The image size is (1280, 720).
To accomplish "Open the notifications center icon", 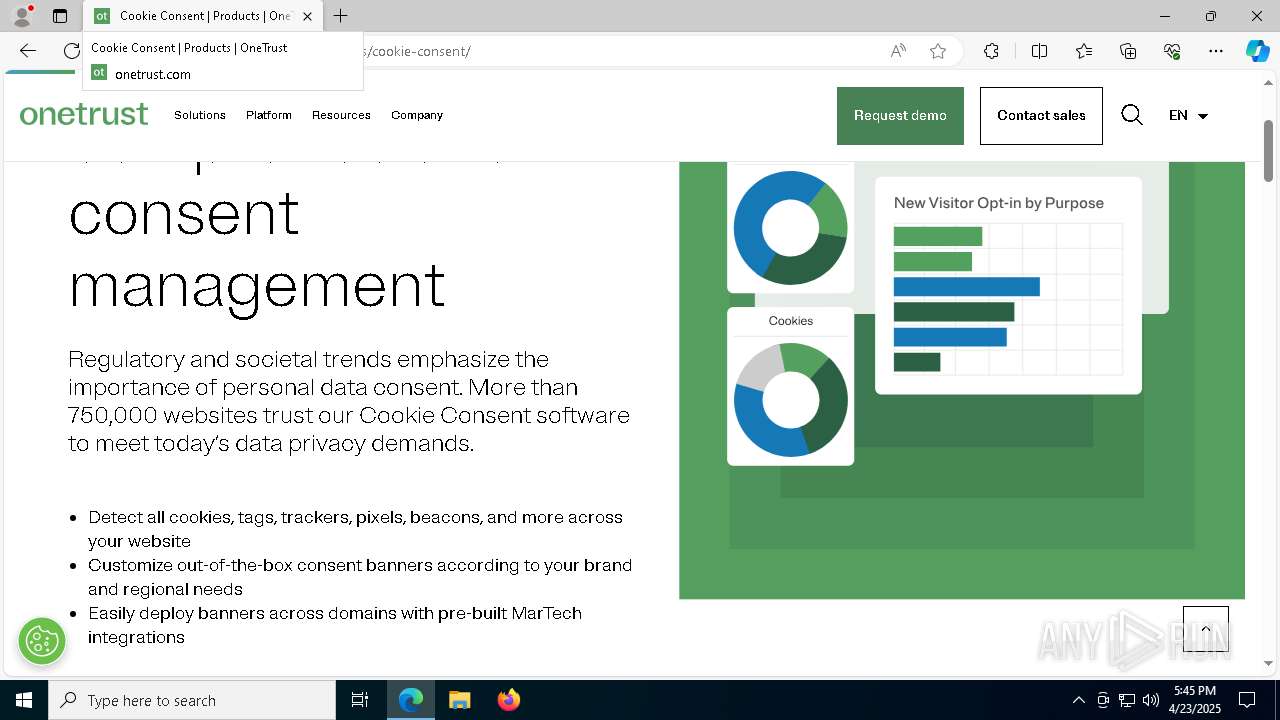I will pyautogui.click(x=1247, y=700).
